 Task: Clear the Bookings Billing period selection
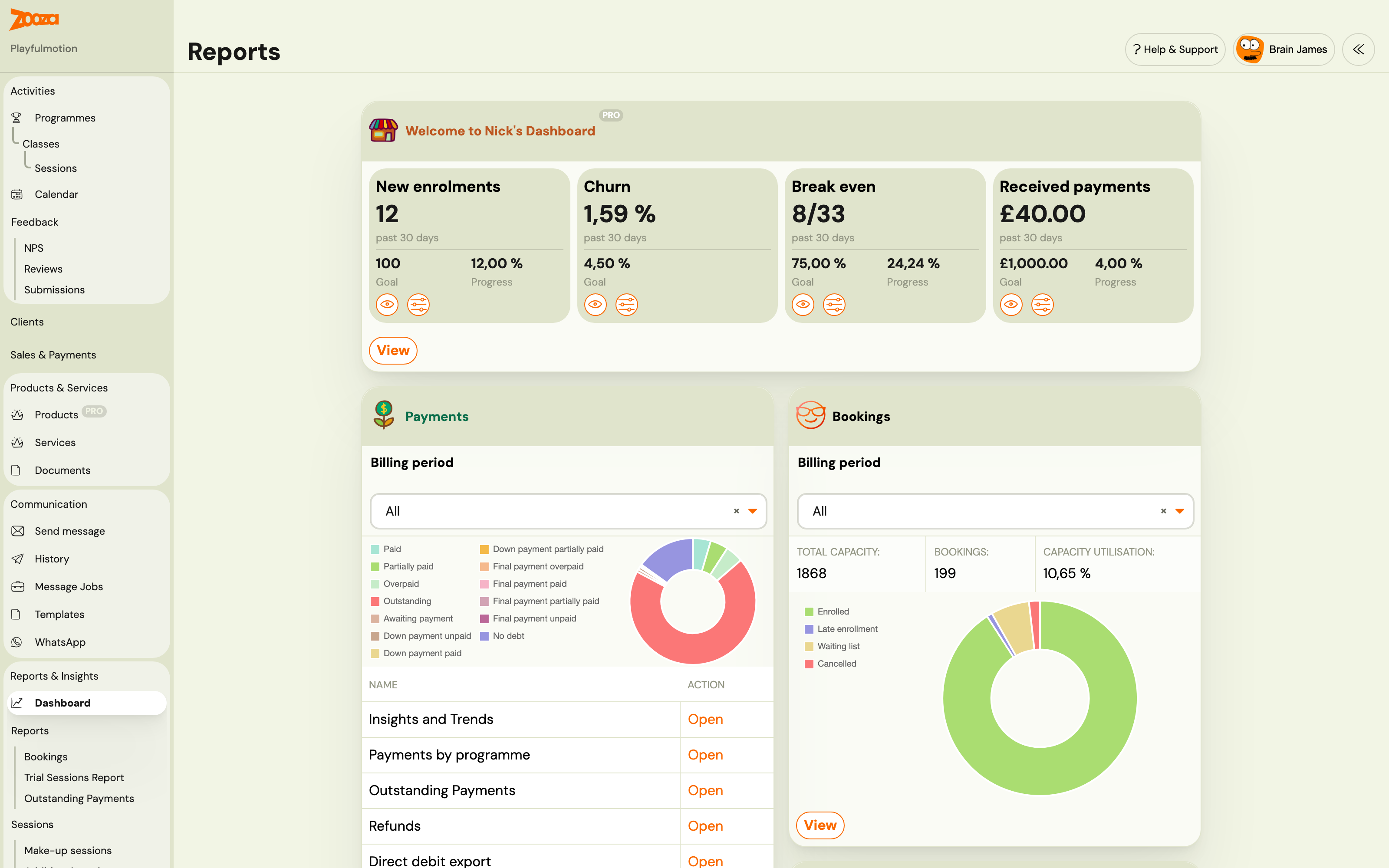[x=1163, y=511]
